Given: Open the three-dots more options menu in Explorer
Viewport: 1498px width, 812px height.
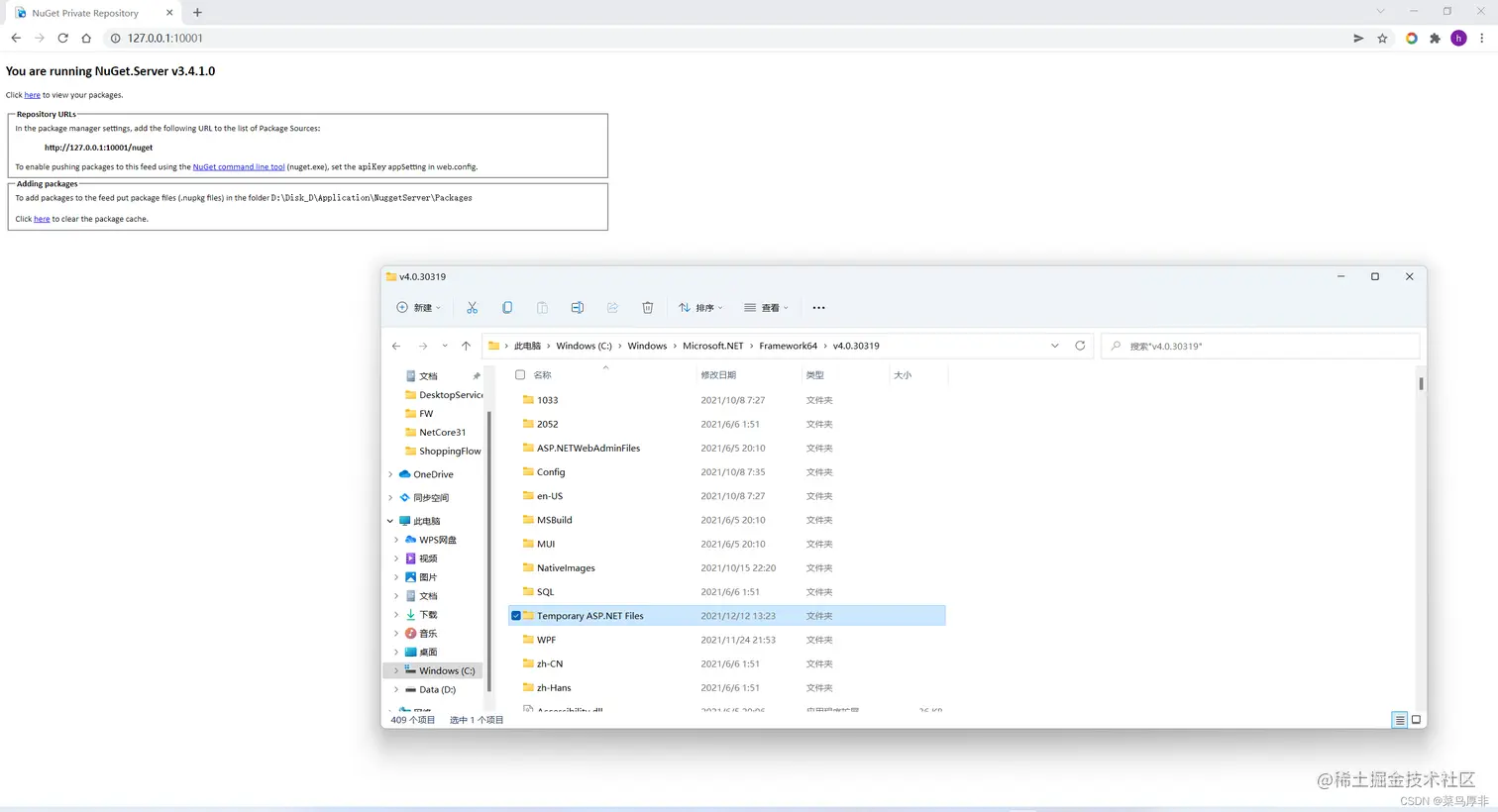Looking at the screenshot, I should [818, 308].
